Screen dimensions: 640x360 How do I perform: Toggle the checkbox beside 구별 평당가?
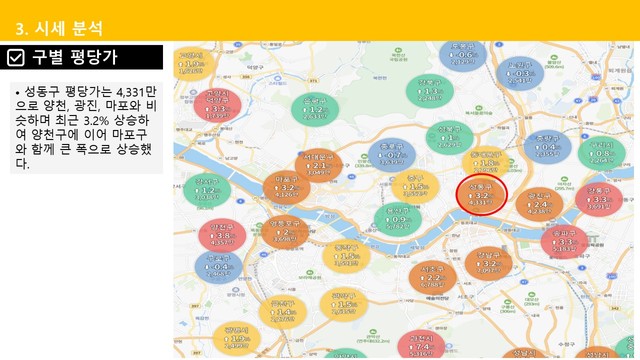tap(16, 58)
